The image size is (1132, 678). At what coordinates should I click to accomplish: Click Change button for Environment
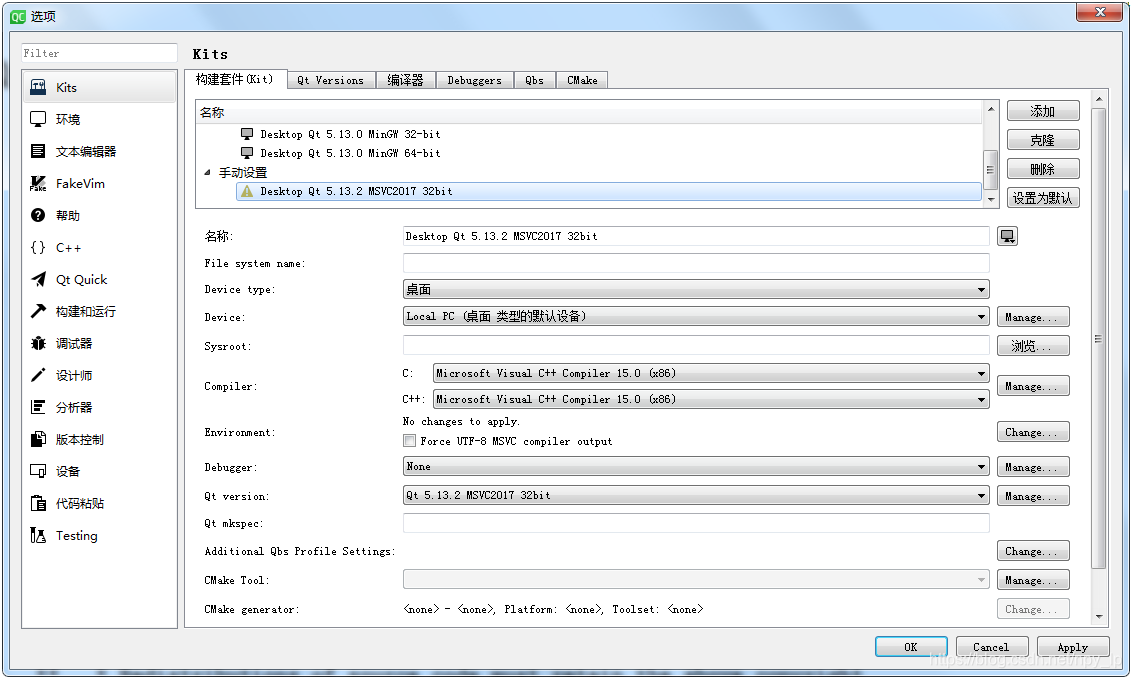point(1033,432)
